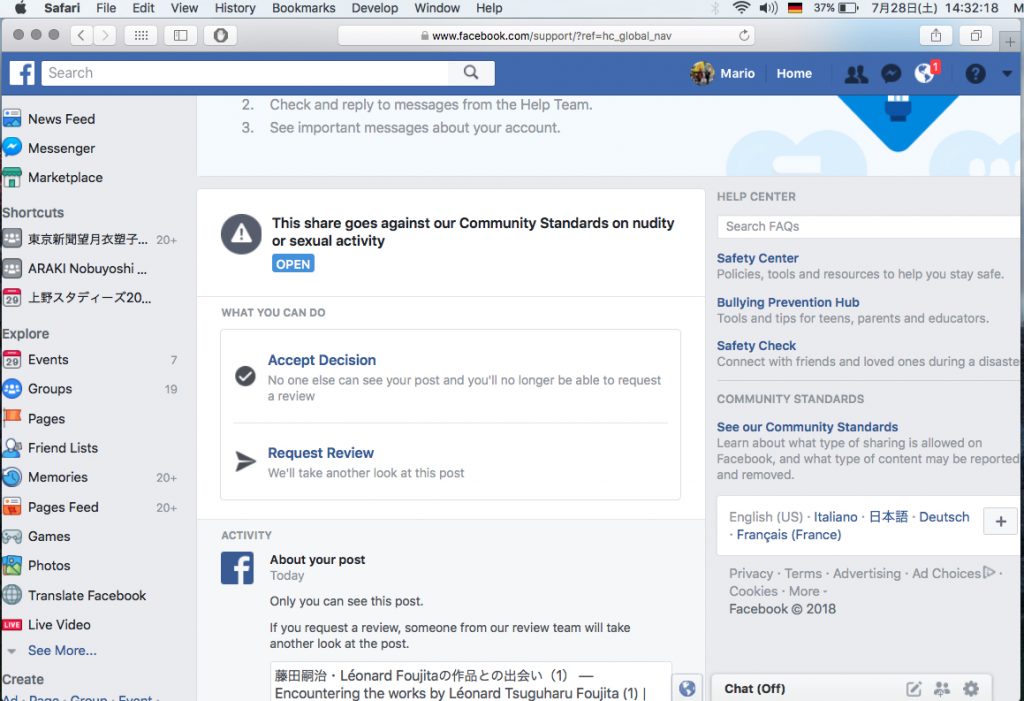This screenshot has height=701, width=1024.
Task: Click the Facebook logo in the blue header
Action: point(22,73)
